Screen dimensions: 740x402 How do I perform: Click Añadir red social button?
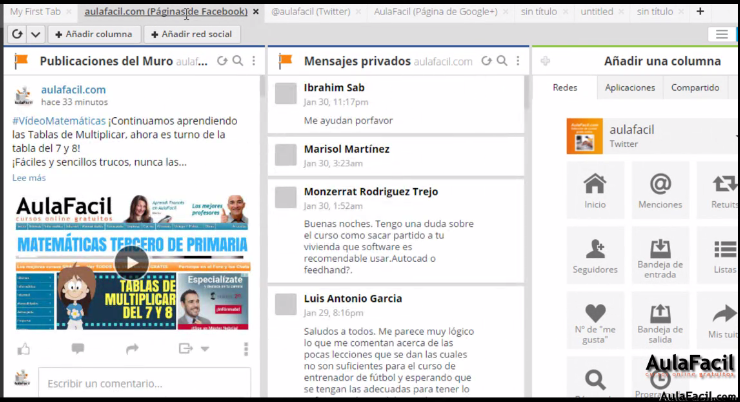(x=192, y=34)
